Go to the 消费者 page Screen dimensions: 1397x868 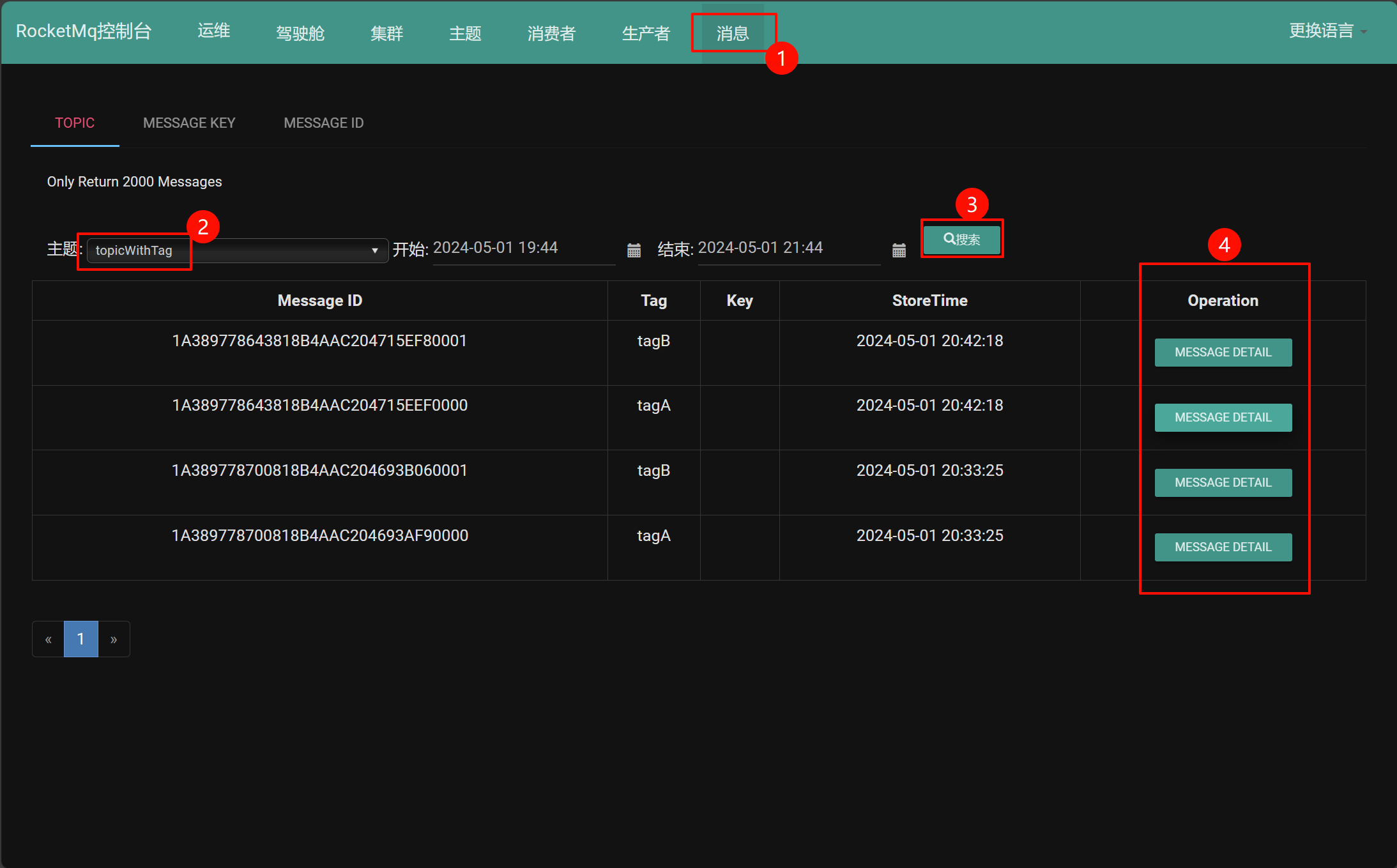click(x=551, y=33)
